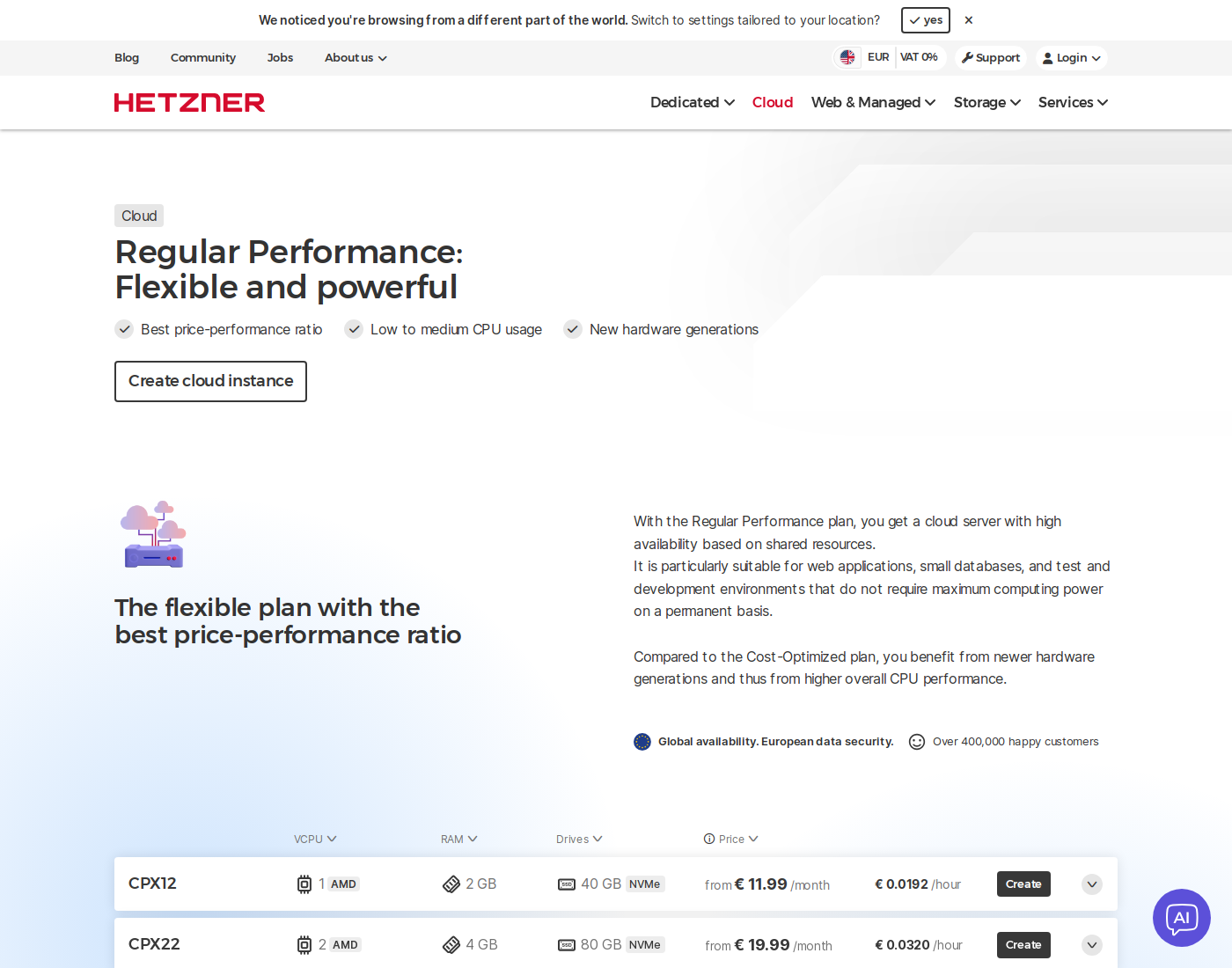Click the NVMe badge in CPX12 row
Screen dimensions: 1232x968
[645, 884]
